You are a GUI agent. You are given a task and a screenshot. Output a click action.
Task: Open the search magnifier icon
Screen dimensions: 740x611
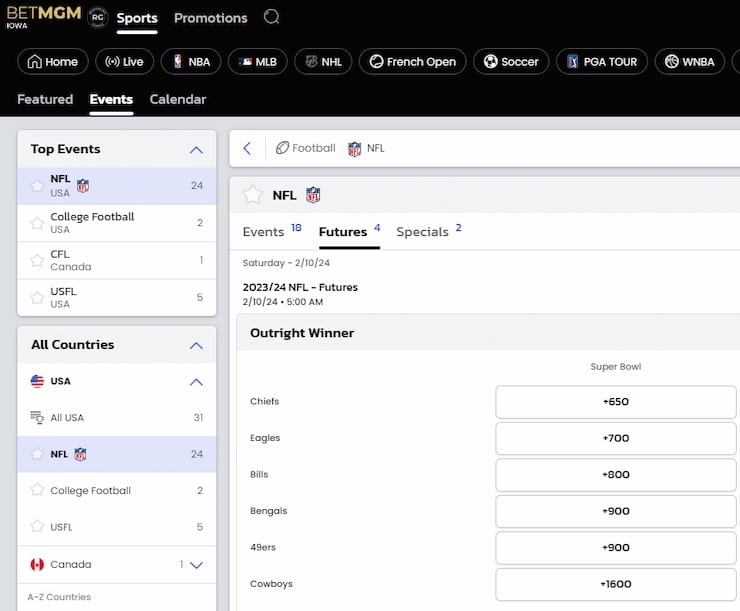click(271, 17)
